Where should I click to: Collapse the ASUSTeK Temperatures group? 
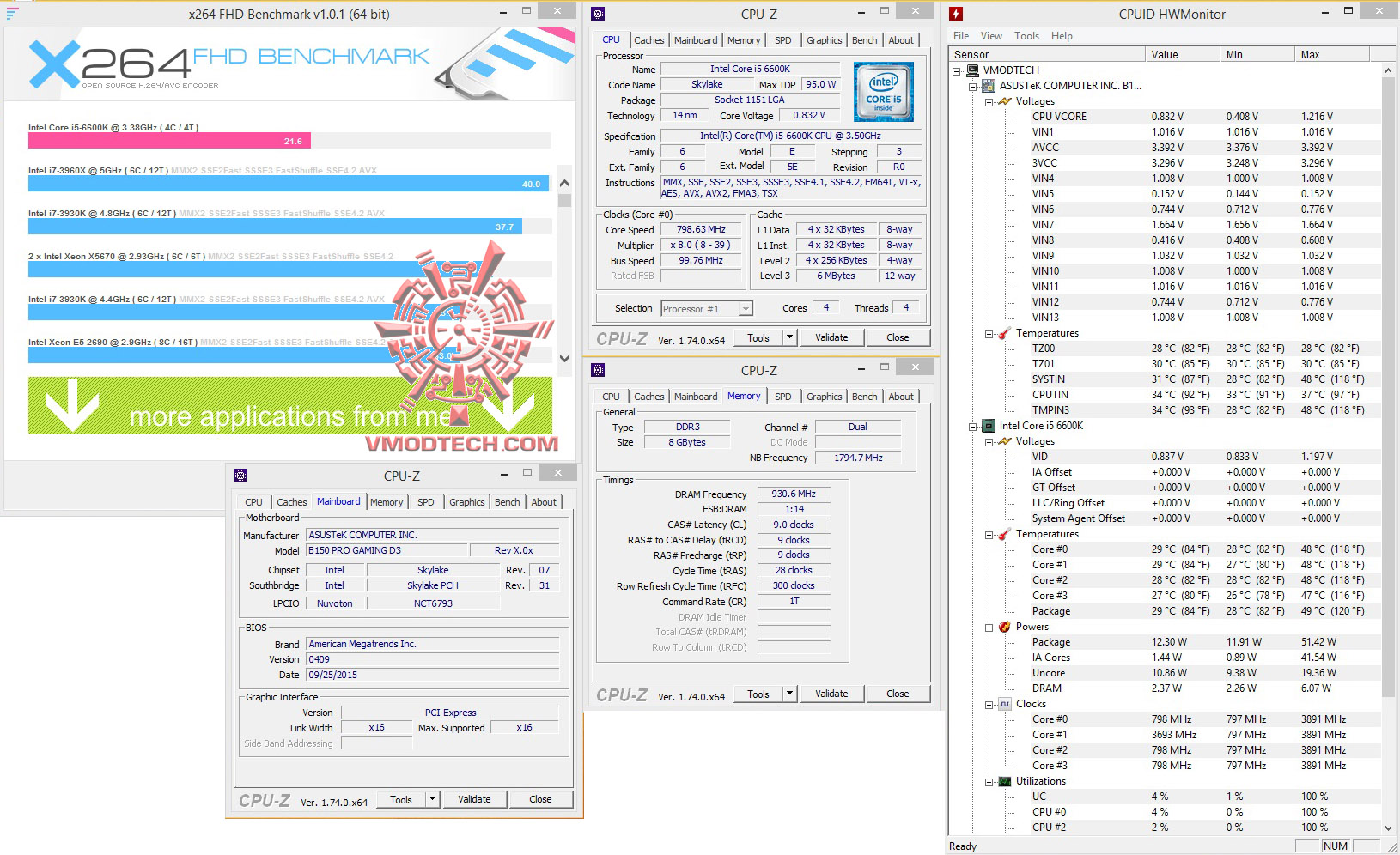click(989, 333)
